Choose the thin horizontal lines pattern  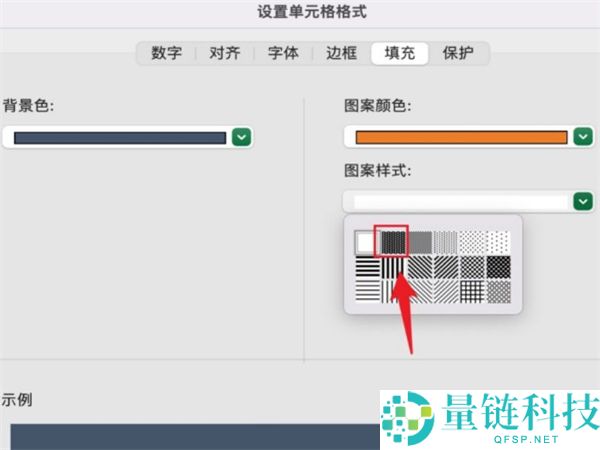pos(368,292)
